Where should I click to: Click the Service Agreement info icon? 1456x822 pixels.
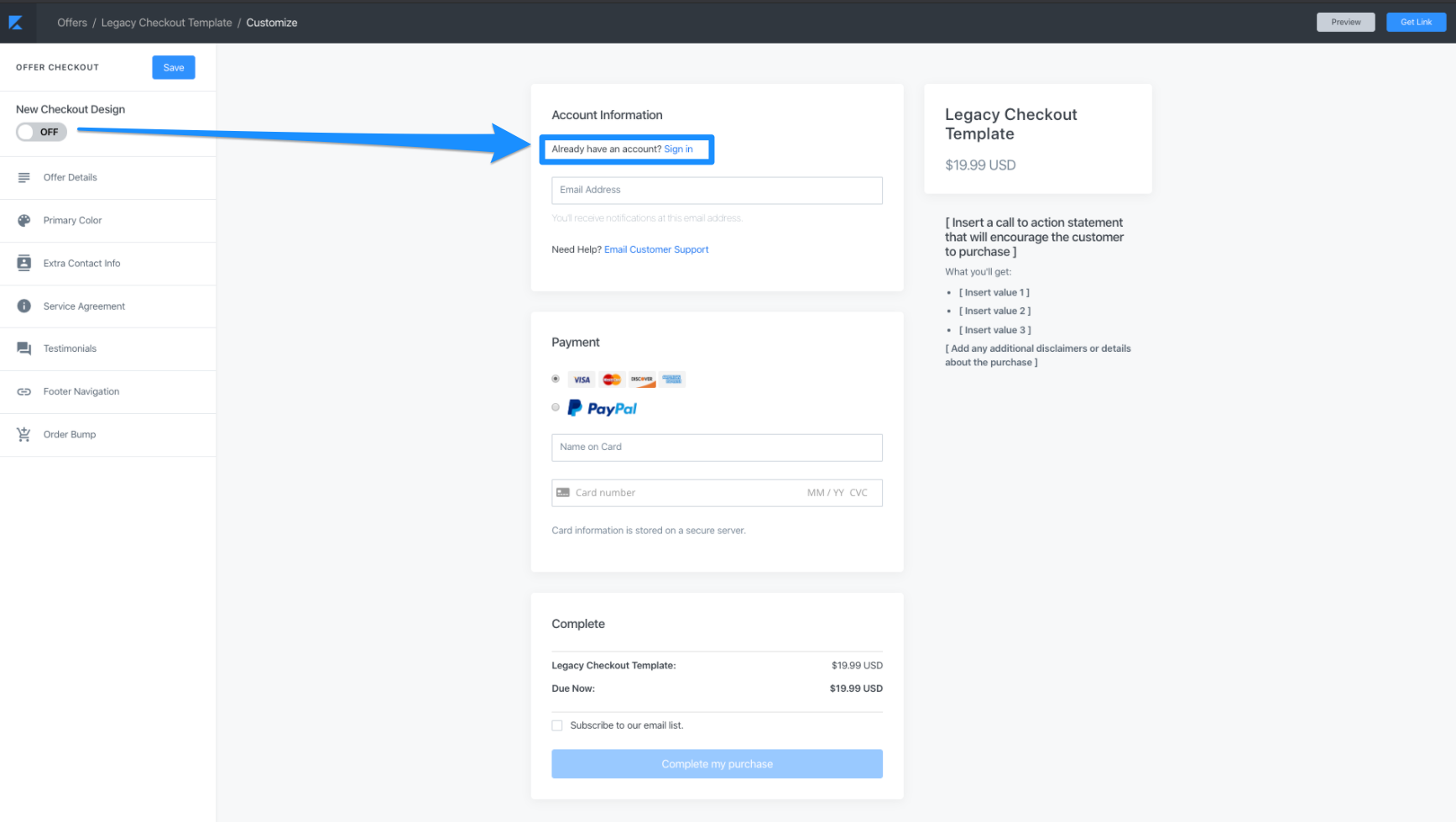pos(23,306)
